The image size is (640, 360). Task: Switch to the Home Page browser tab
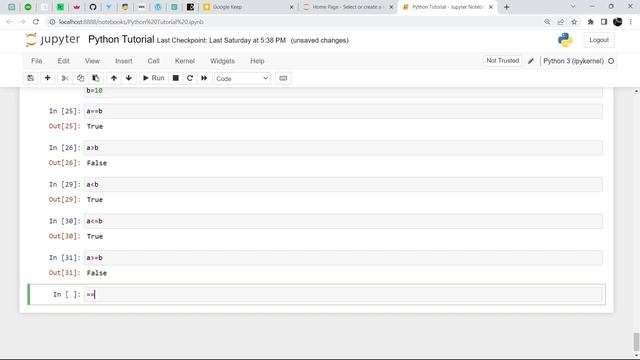pyautogui.click(x=348, y=7)
